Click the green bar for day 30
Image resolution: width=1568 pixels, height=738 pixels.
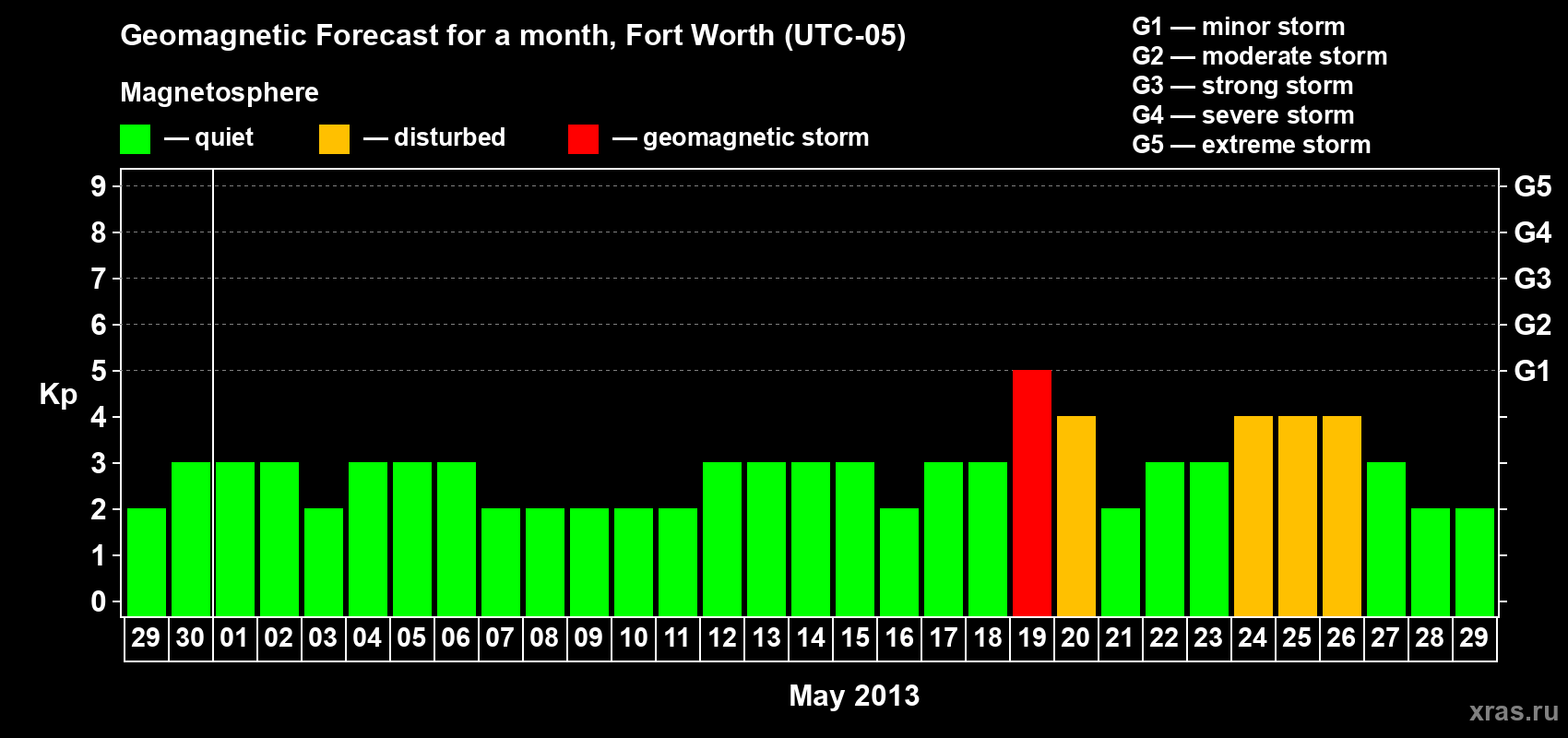click(x=191, y=540)
